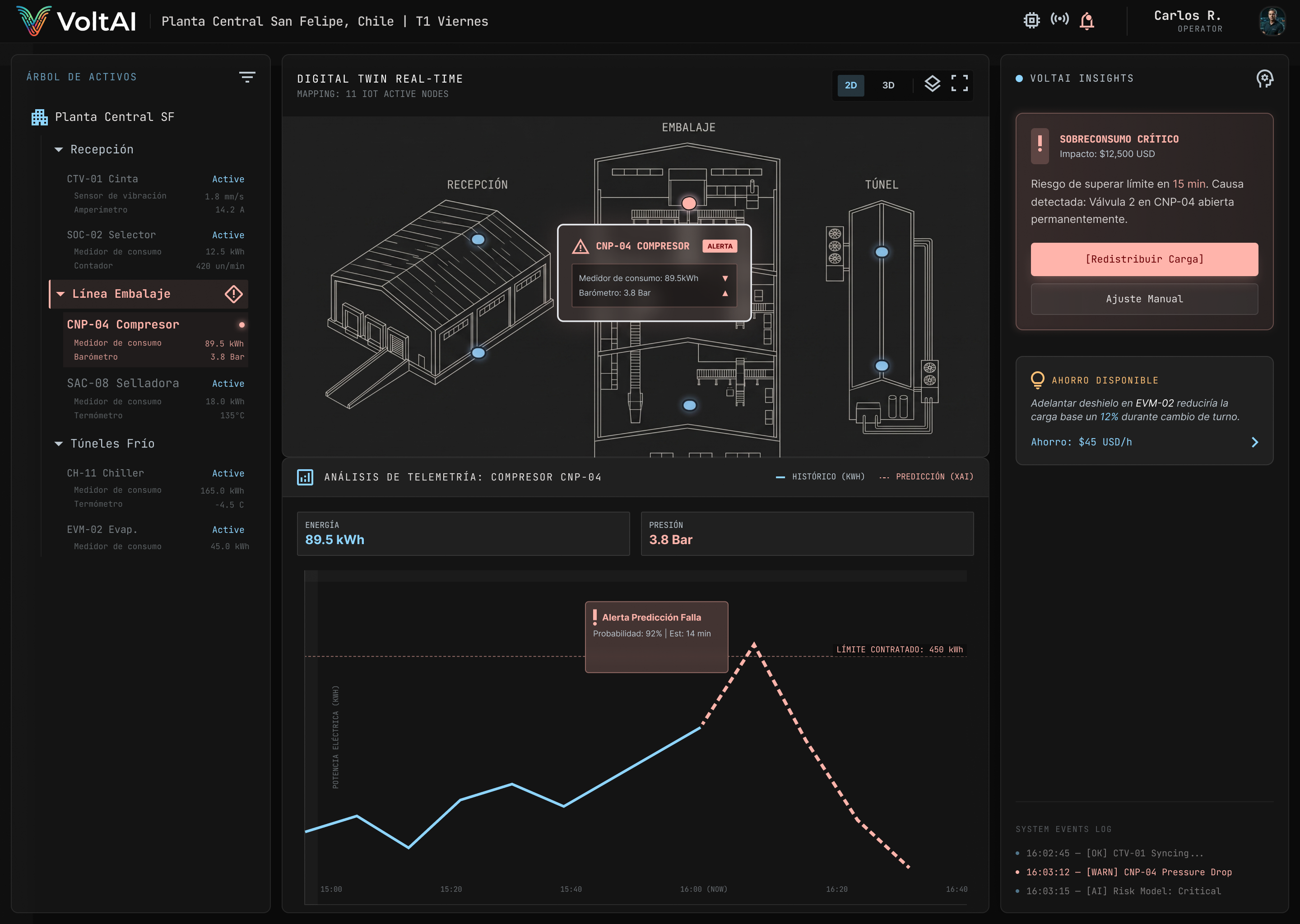This screenshot has width=1300, height=924.
Task: Collapse Barómetro row arrow in popup
Action: [725, 294]
